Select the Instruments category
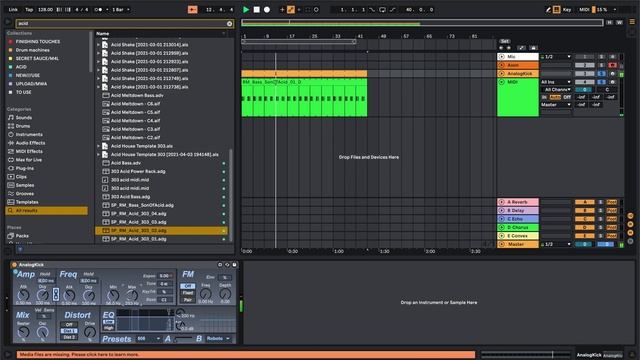 pyautogui.click(x=29, y=134)
